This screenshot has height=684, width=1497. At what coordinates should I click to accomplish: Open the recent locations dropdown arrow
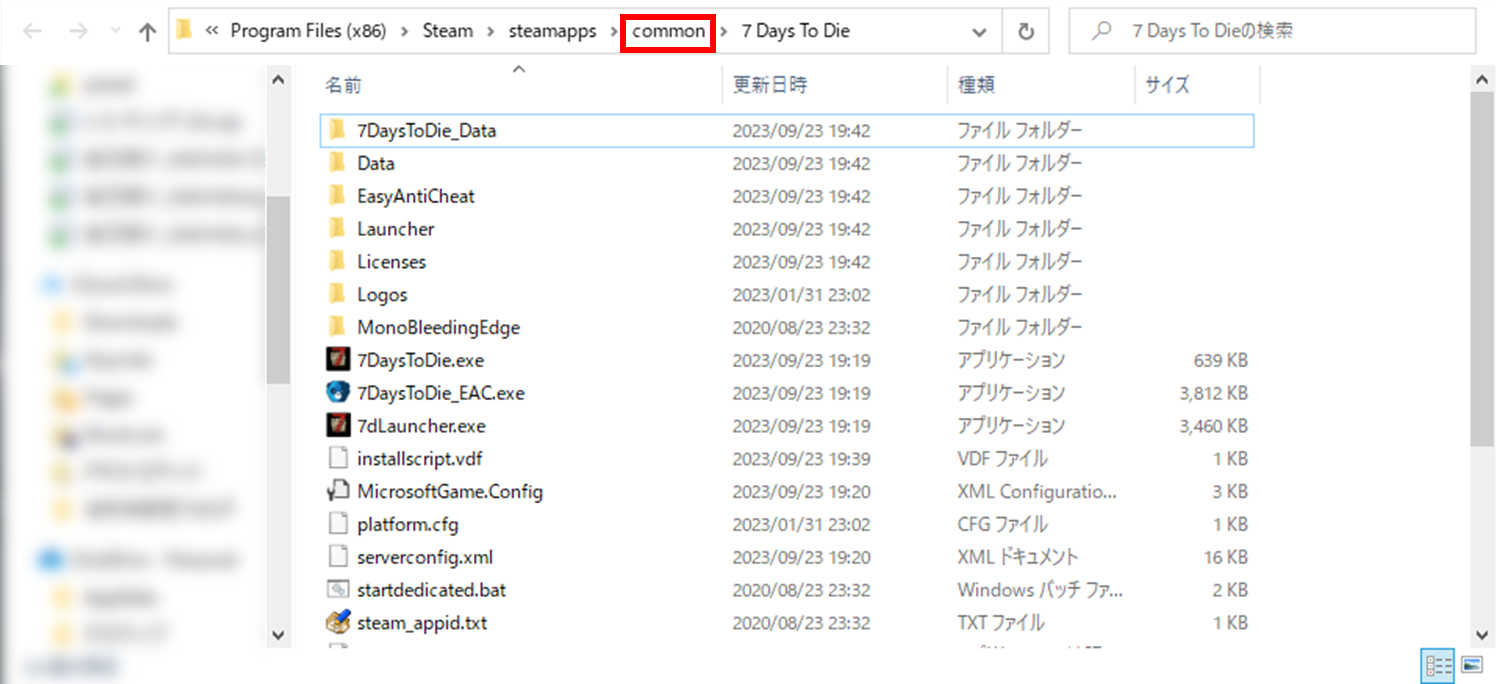[113, 32]
